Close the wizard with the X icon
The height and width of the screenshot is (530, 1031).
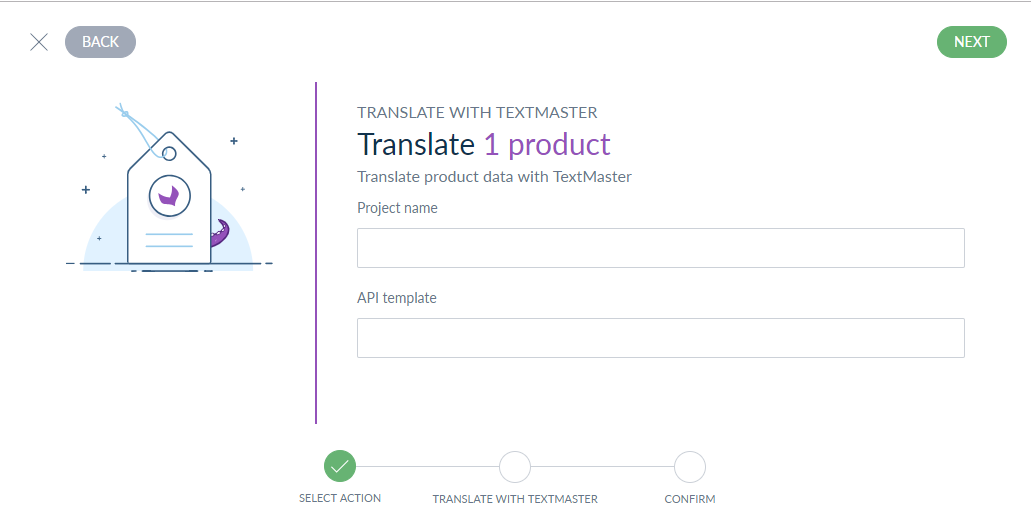coord(39,42)
